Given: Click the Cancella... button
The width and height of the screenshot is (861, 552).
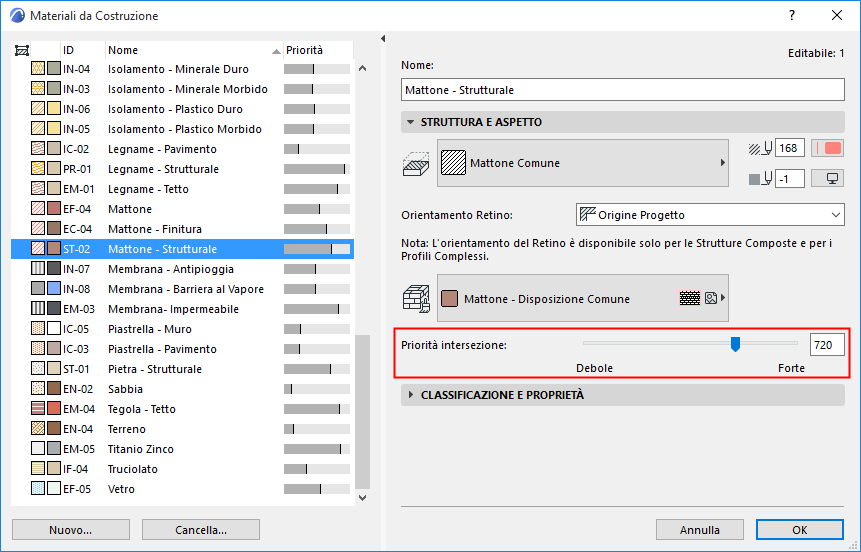Looking at the screenshot, I should [x=201, y=530].
